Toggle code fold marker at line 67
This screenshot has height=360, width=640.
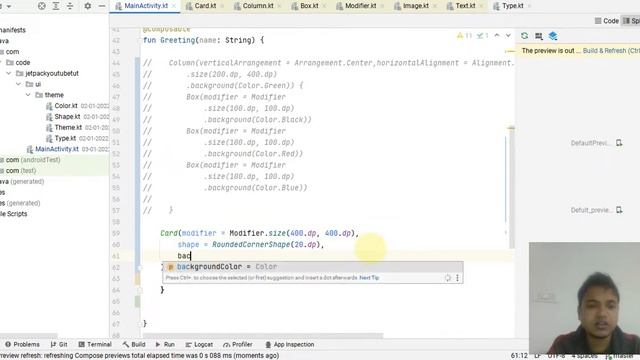[x=140, y=324]
